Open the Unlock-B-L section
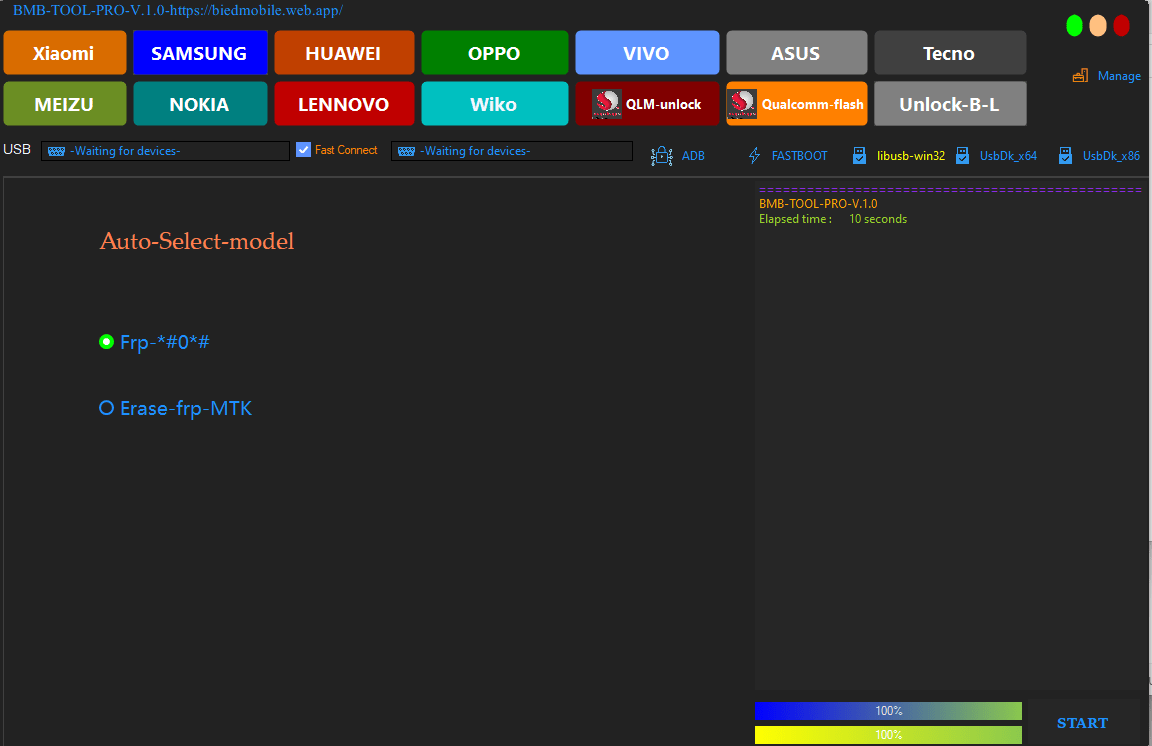 point(950,104)
